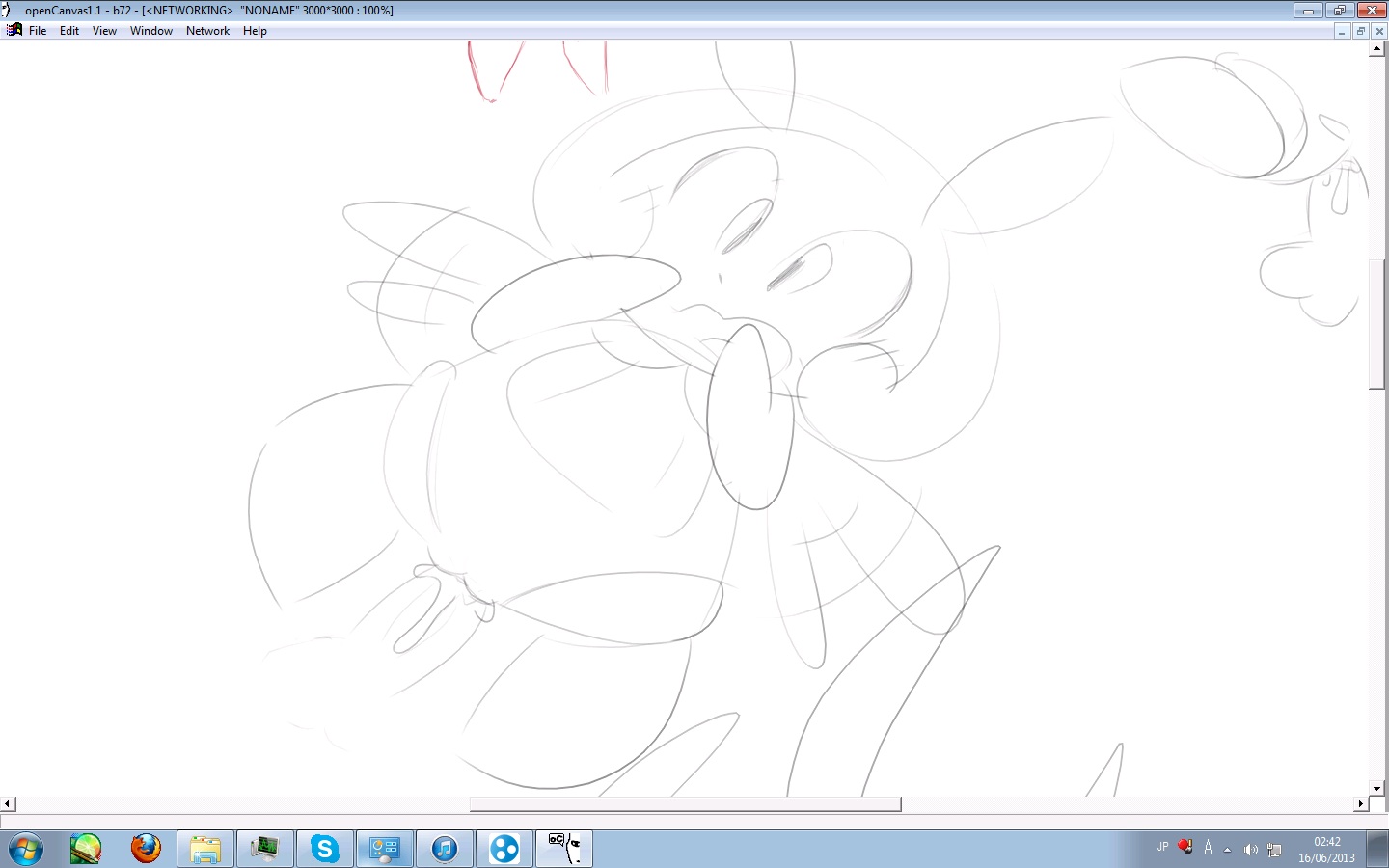Open the Help menu
Viewport: 1389px width, 868px height.
255,31
